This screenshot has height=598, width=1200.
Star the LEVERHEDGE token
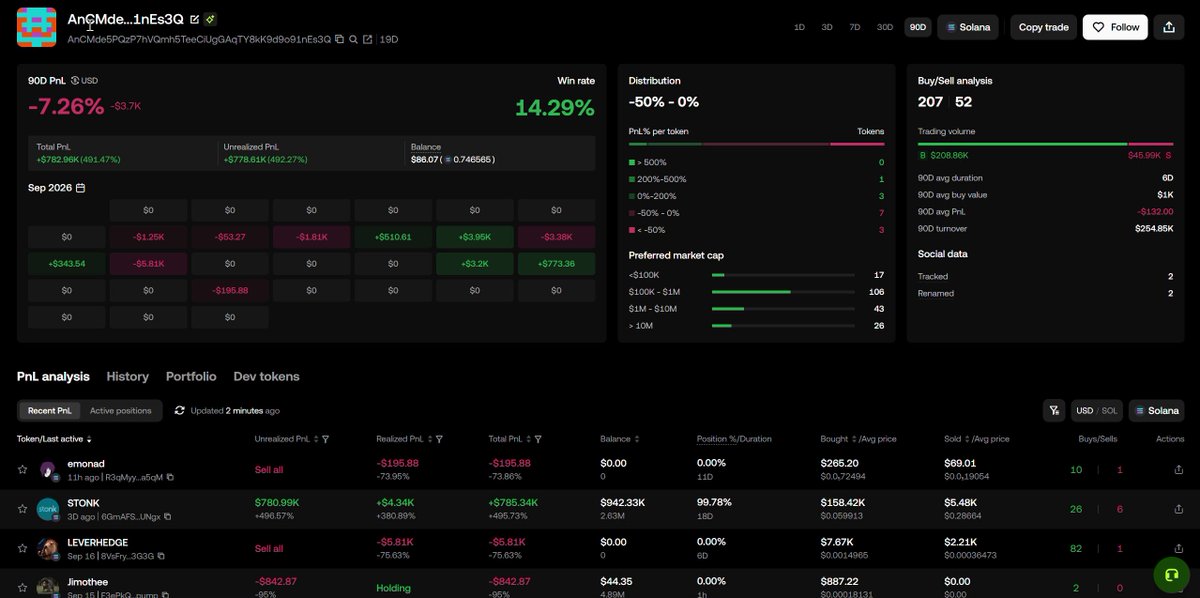pos(22,549)
